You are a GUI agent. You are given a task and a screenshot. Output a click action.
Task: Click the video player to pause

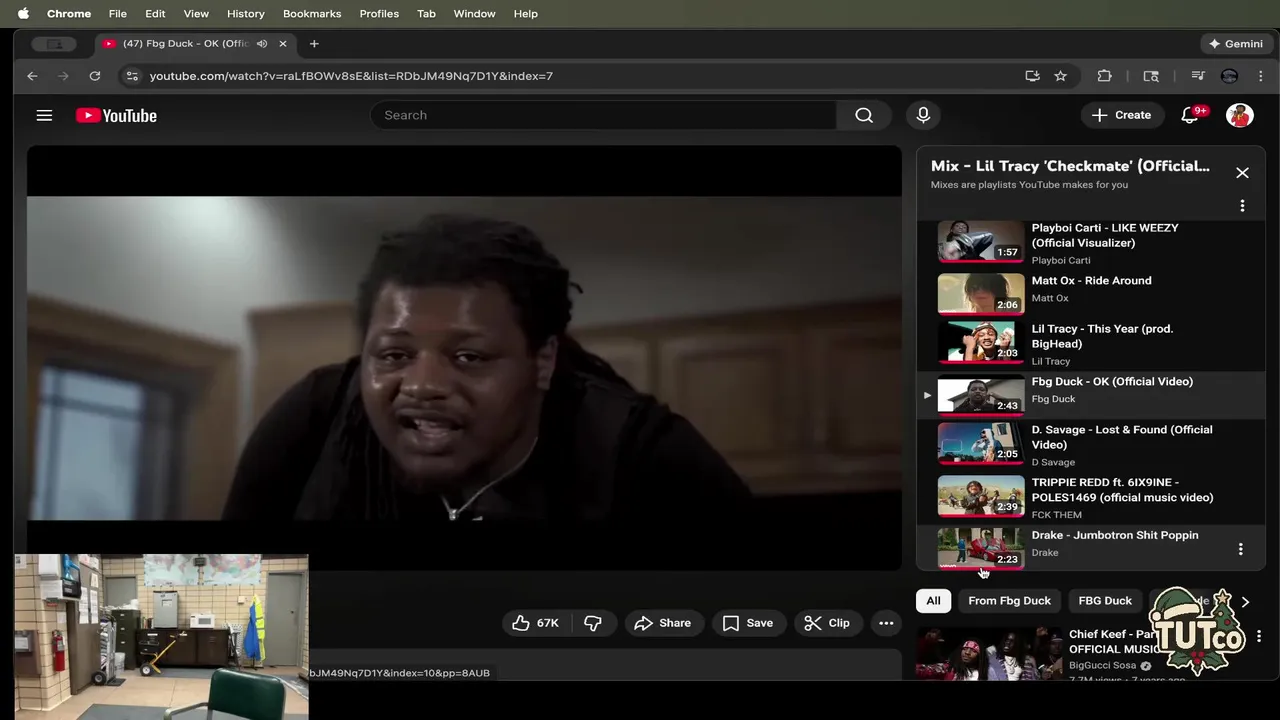click(464, 358)
